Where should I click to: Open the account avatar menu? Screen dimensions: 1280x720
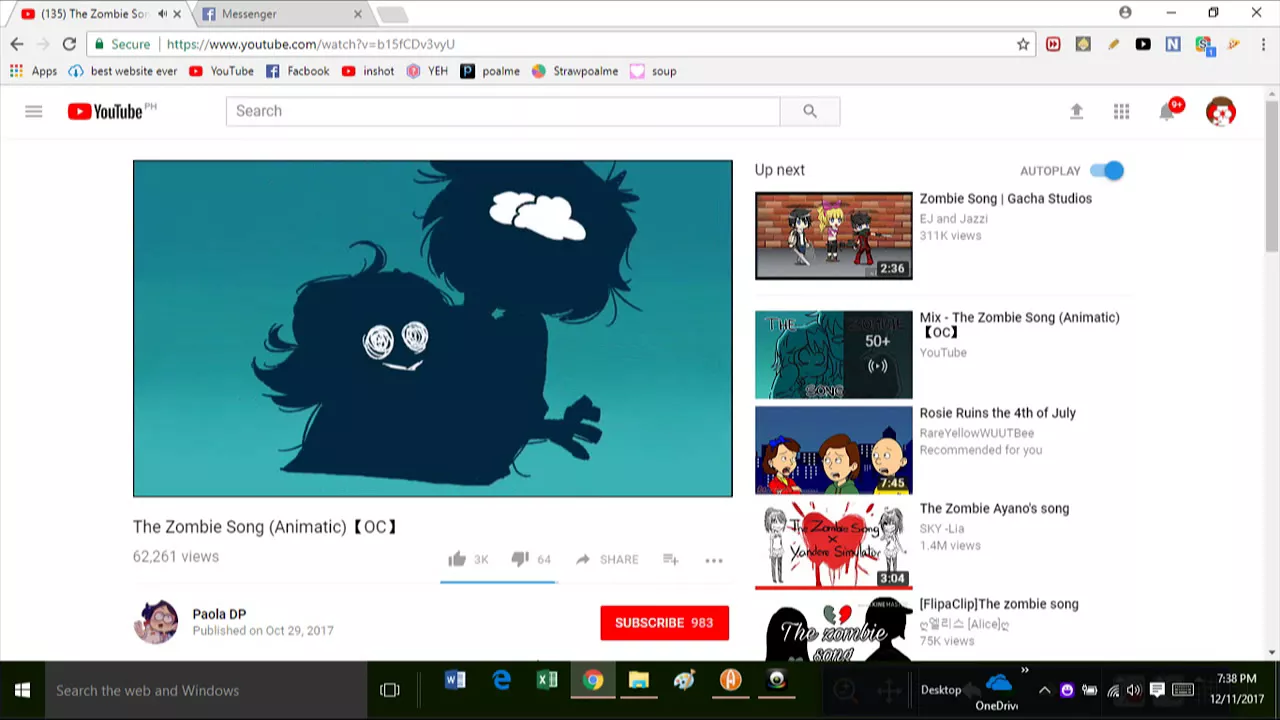(1221, 112)
